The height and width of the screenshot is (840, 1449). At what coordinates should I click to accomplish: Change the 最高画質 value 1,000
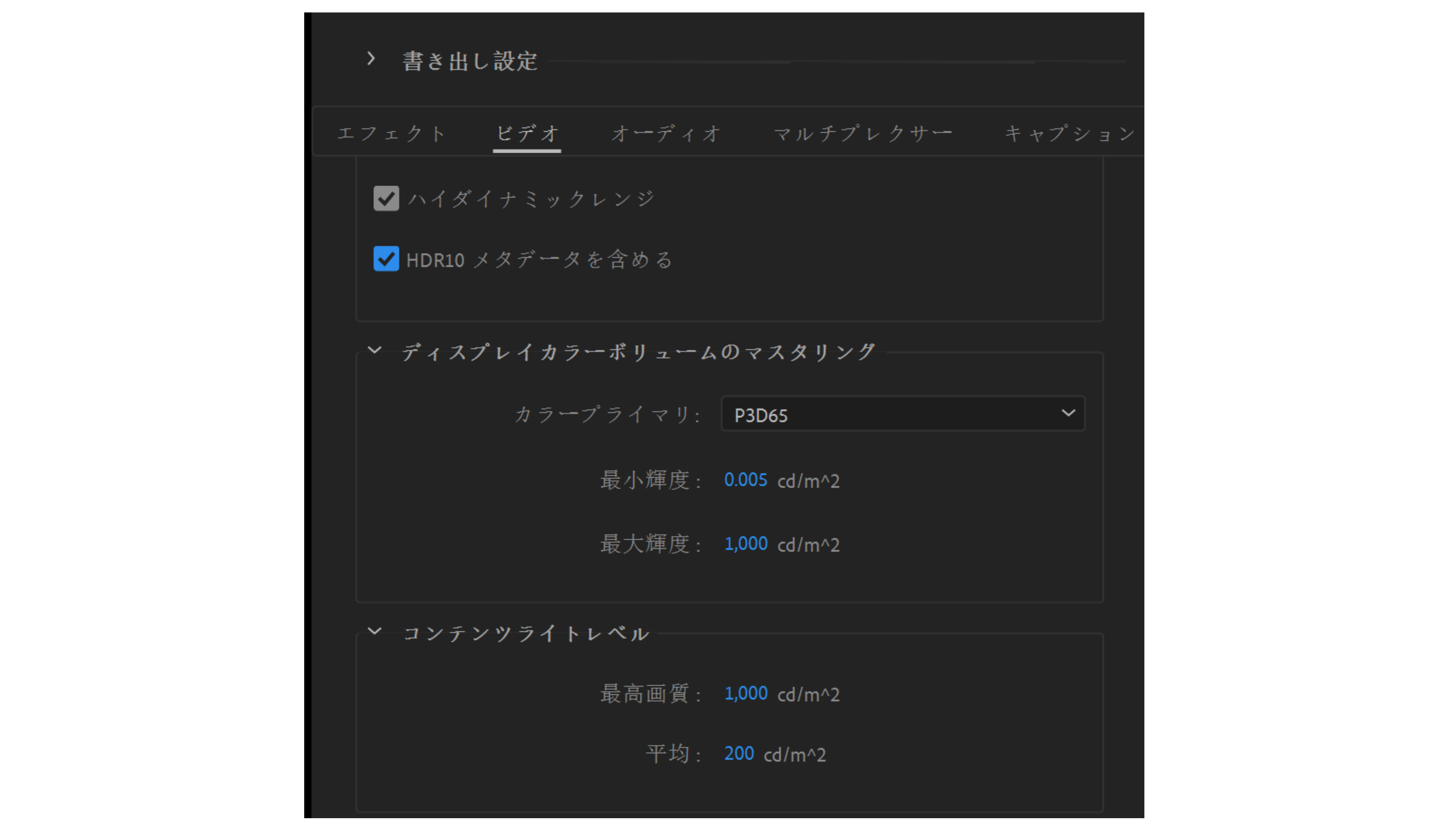(x=746, y=693)
